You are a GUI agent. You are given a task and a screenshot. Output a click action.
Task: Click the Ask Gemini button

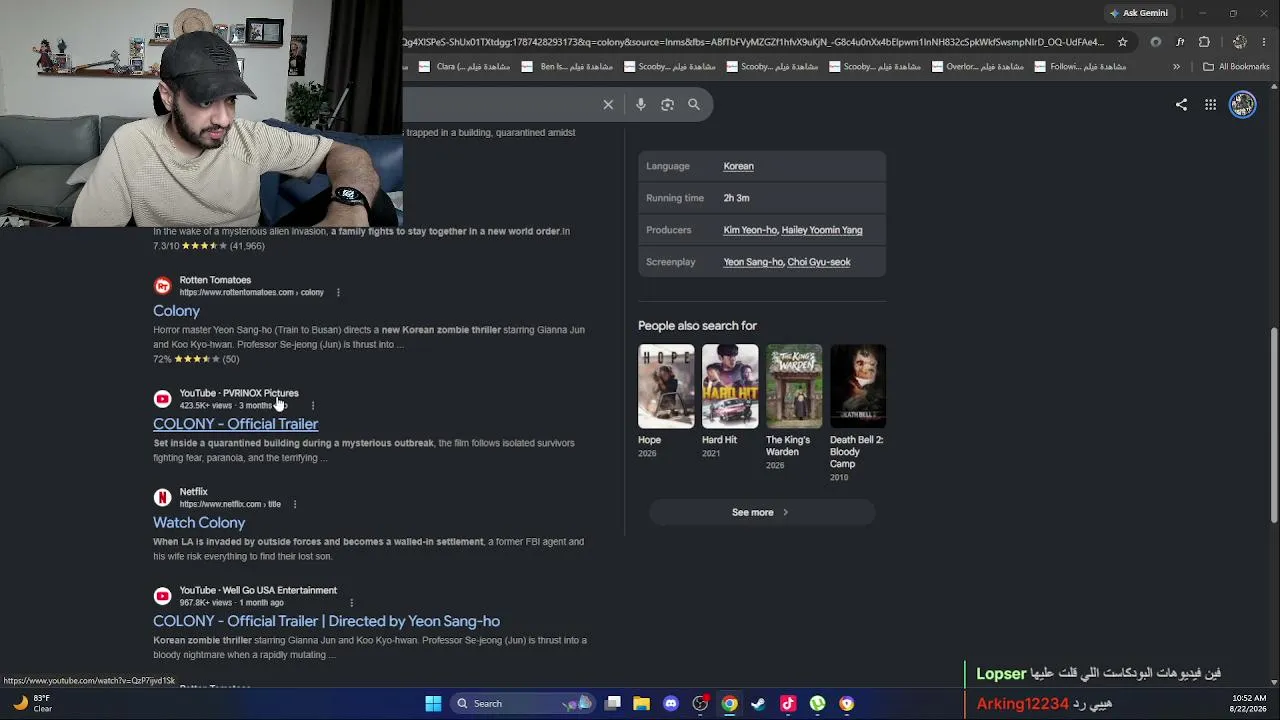[x=1138, y=13]
